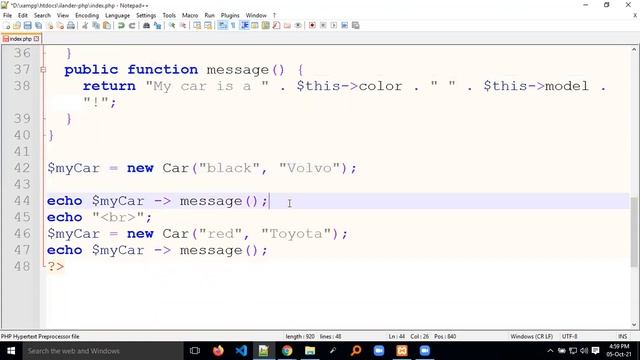The height and width of the screenshot is (360, 640).
Task: Click line number 42 in margin
Action: pyautogui.click(x=22, y=168)
